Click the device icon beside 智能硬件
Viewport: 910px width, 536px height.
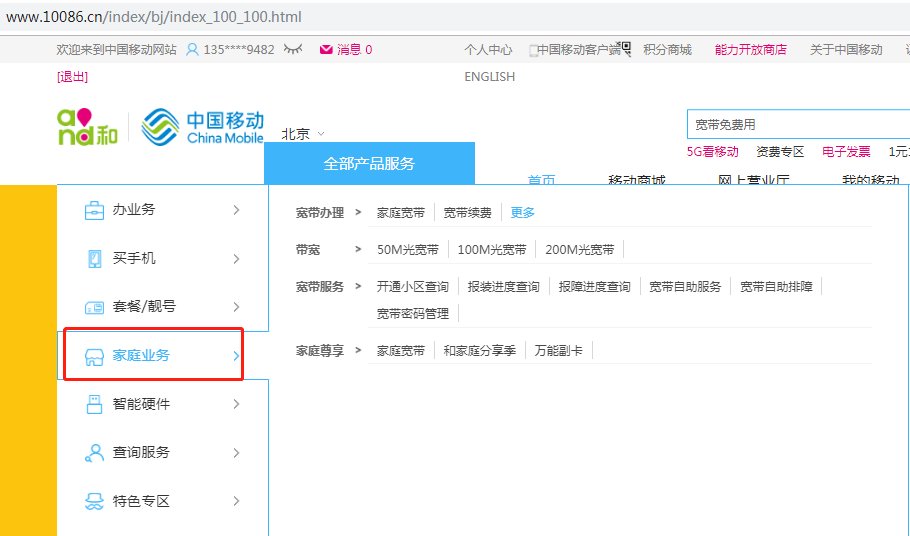(x=94, y=404)
